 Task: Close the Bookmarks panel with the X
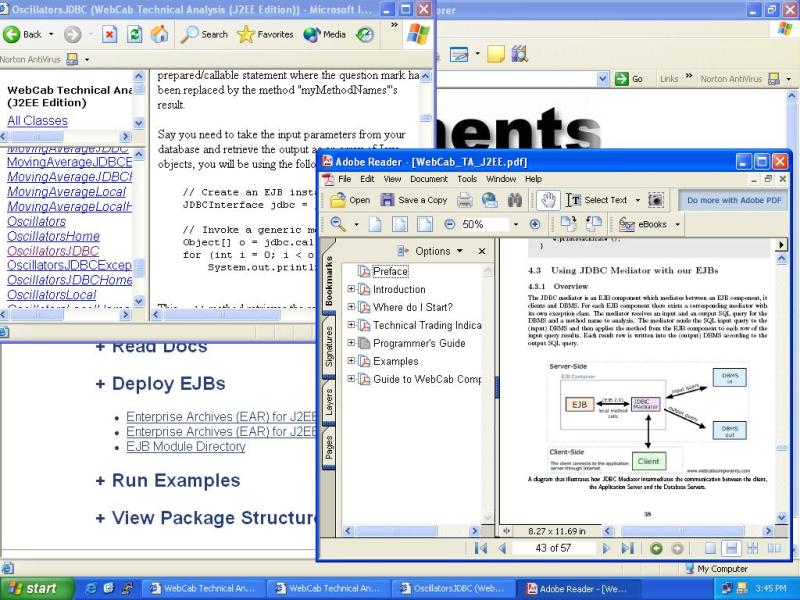click(482, 251)
